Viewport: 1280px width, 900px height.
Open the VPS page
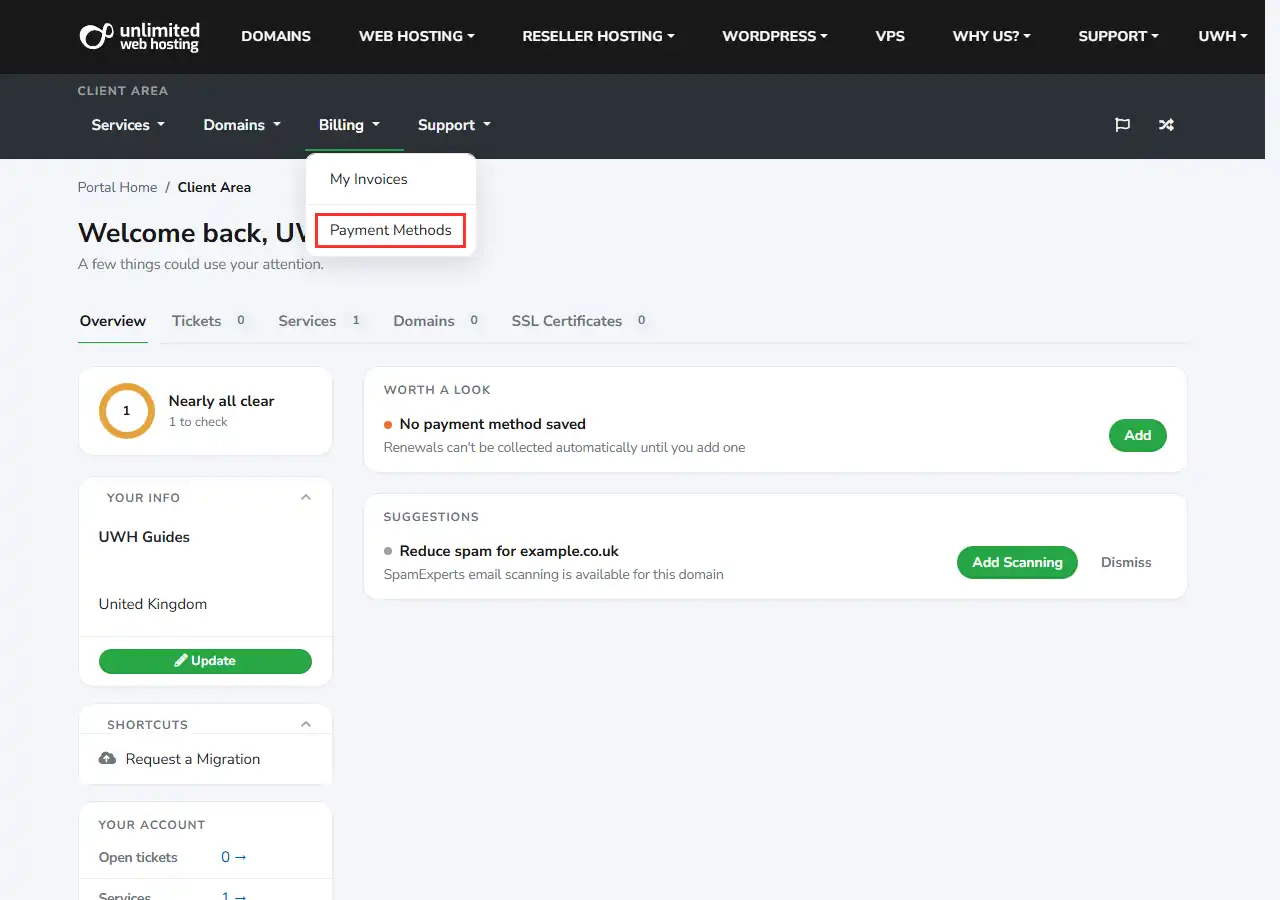pyautogui.click(x=890, y=36)
